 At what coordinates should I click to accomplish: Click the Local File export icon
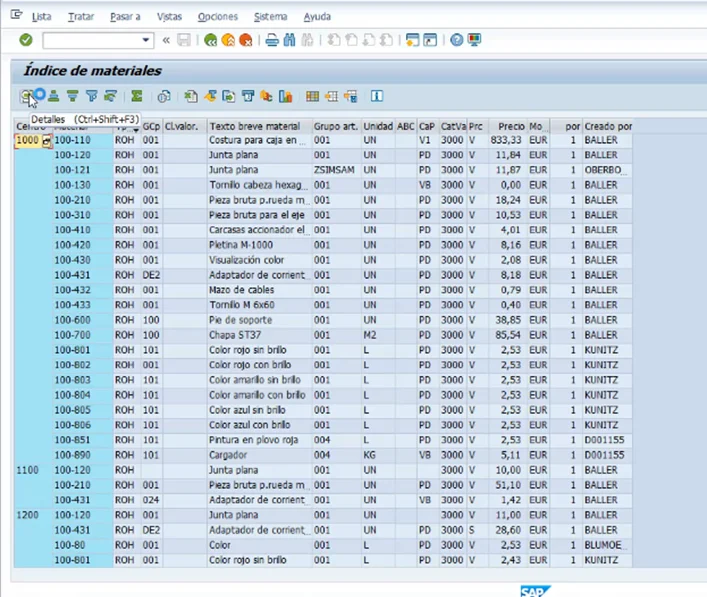[229, 96]
